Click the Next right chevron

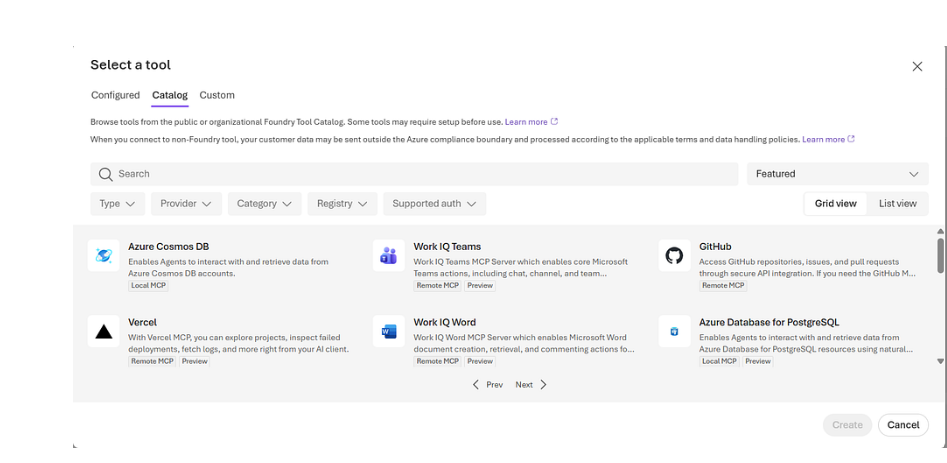[x=543, y=385]
